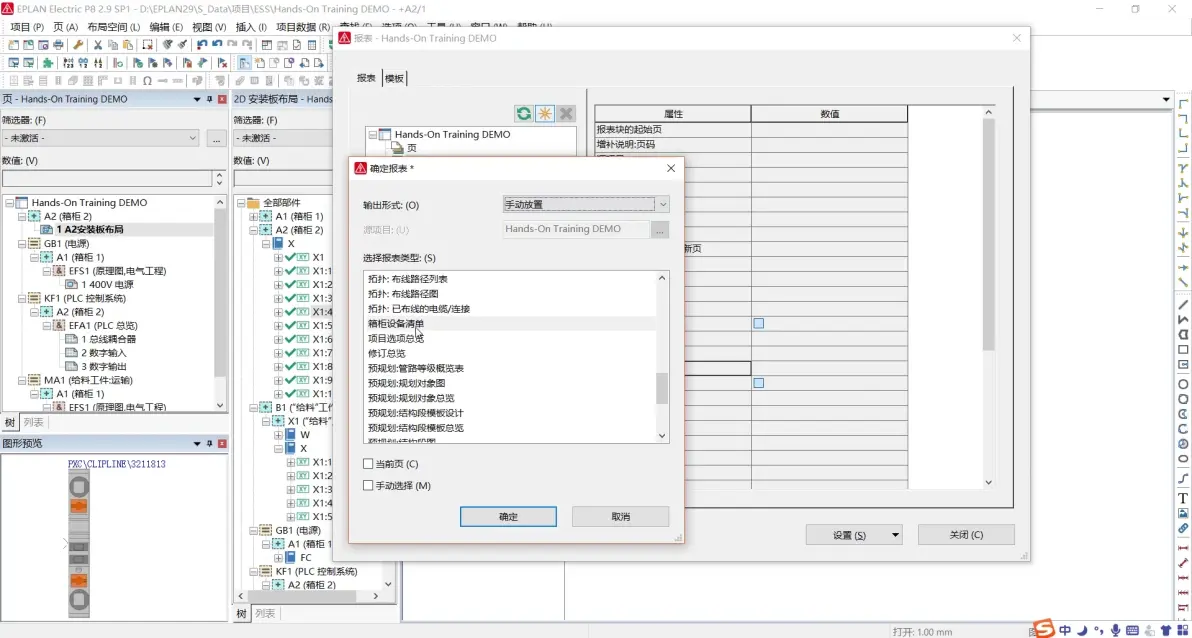Click the Sogou input method tray icon
This screenshot has height=638, width=1192.
[x=1044, y=629]
